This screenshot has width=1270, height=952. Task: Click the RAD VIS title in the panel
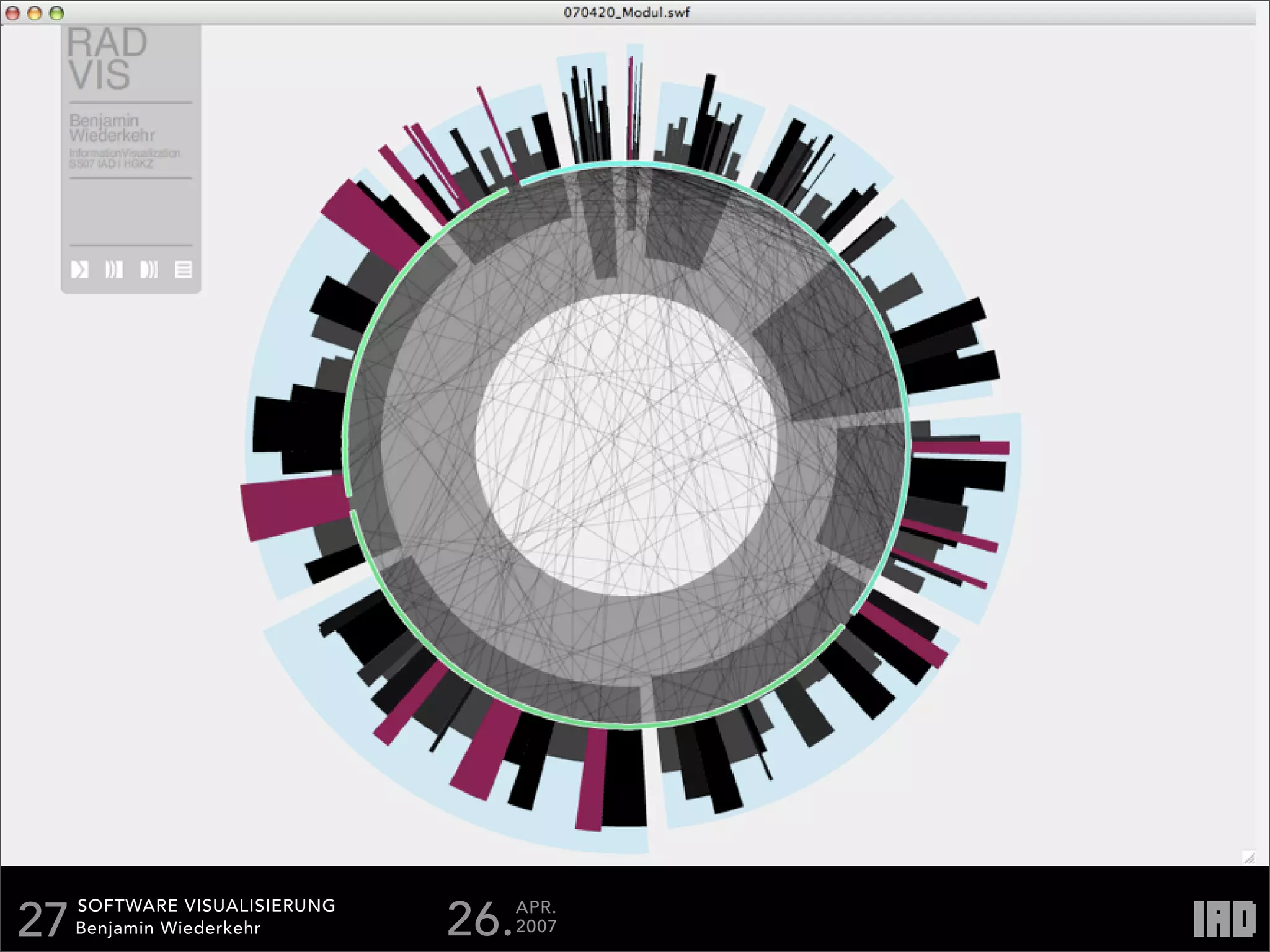[107, 59]
